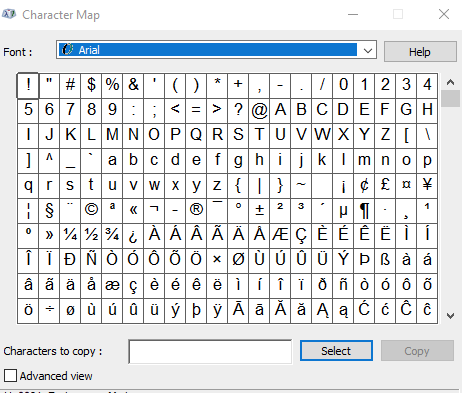Select the micro µ character
The image size is (462, 393).
coord(343,211)
